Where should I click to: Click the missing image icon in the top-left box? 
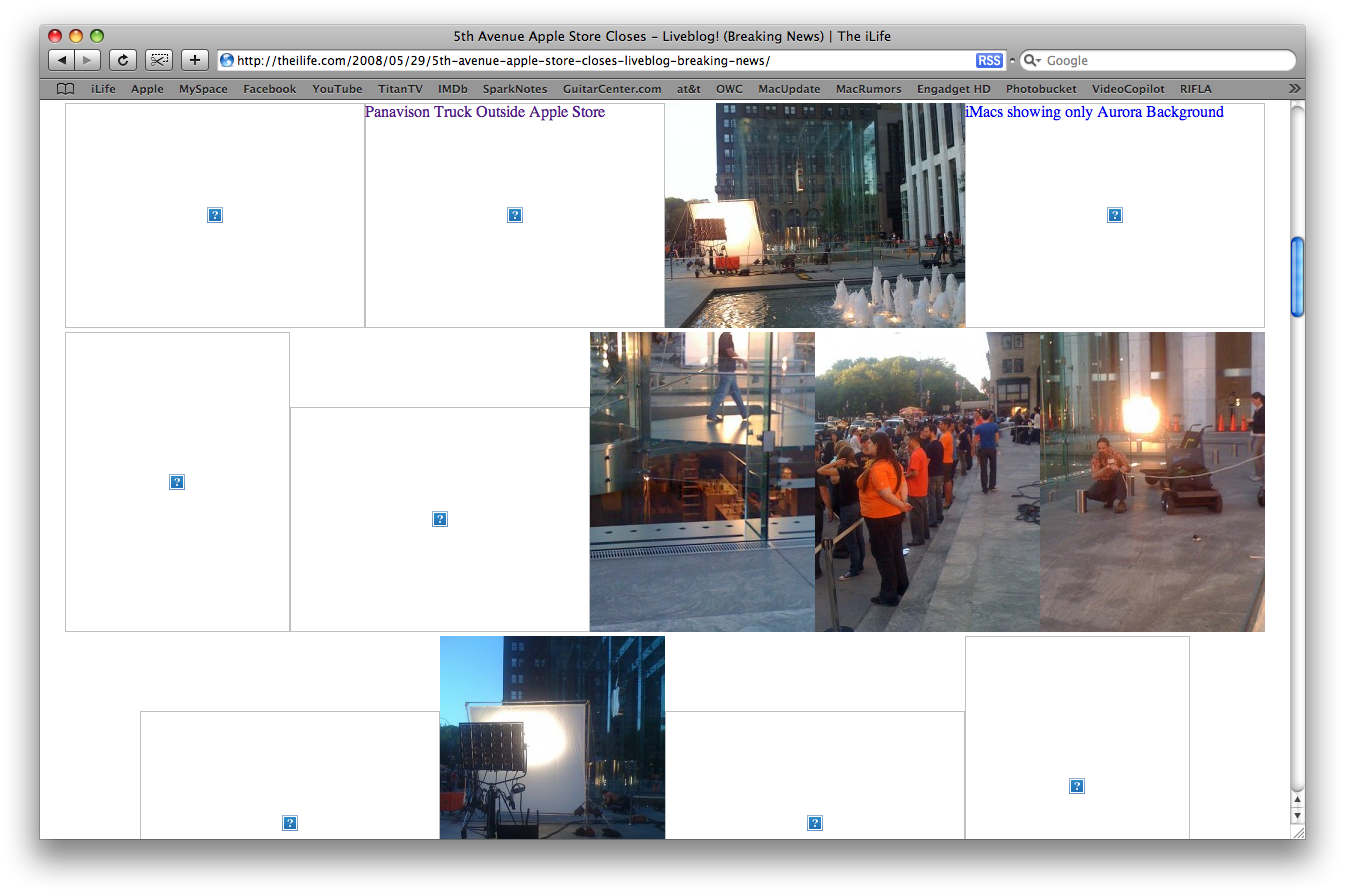(x=215, y=215)
